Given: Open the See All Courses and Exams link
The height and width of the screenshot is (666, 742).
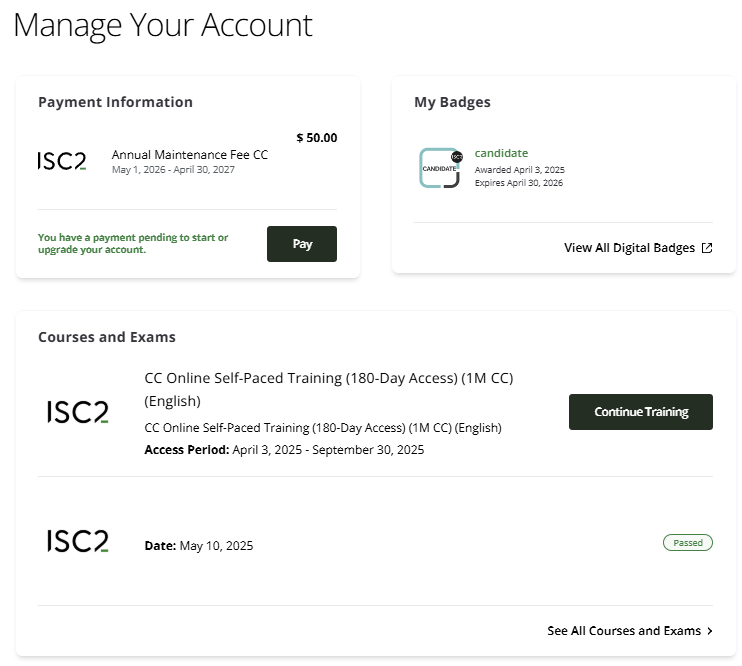Looking at the screenshot, I should (x=624, y=631).
